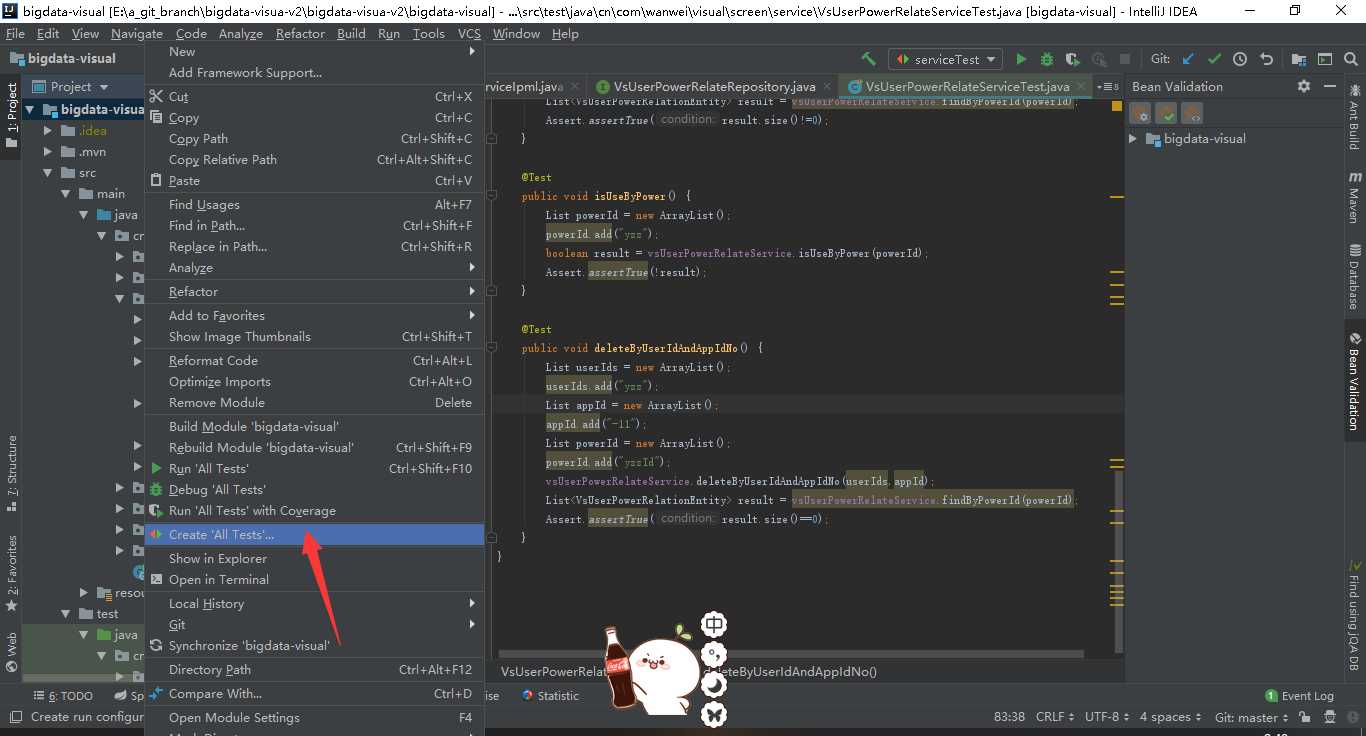Select Reformat Code in context menu
This screenshot has height=736, width=1366.
coord(314,360)
